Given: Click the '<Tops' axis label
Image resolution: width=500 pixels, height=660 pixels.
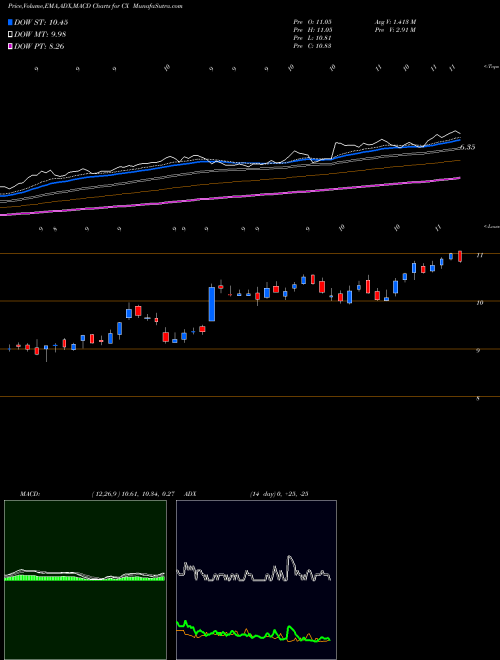Looking at the screenshot, I should (x=491, y=67).
